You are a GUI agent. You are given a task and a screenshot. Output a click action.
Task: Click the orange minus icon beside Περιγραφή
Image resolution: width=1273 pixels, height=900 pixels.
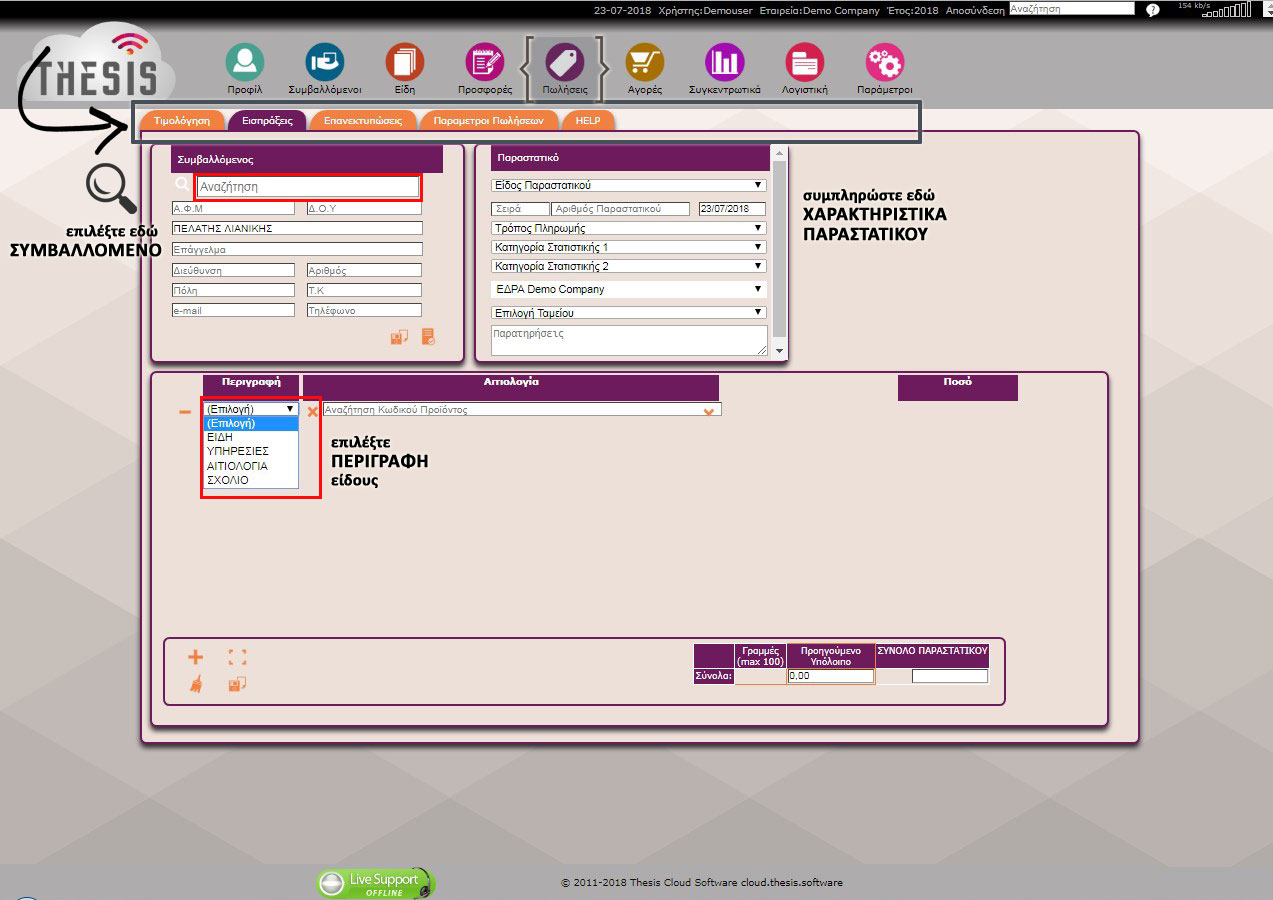185,411
